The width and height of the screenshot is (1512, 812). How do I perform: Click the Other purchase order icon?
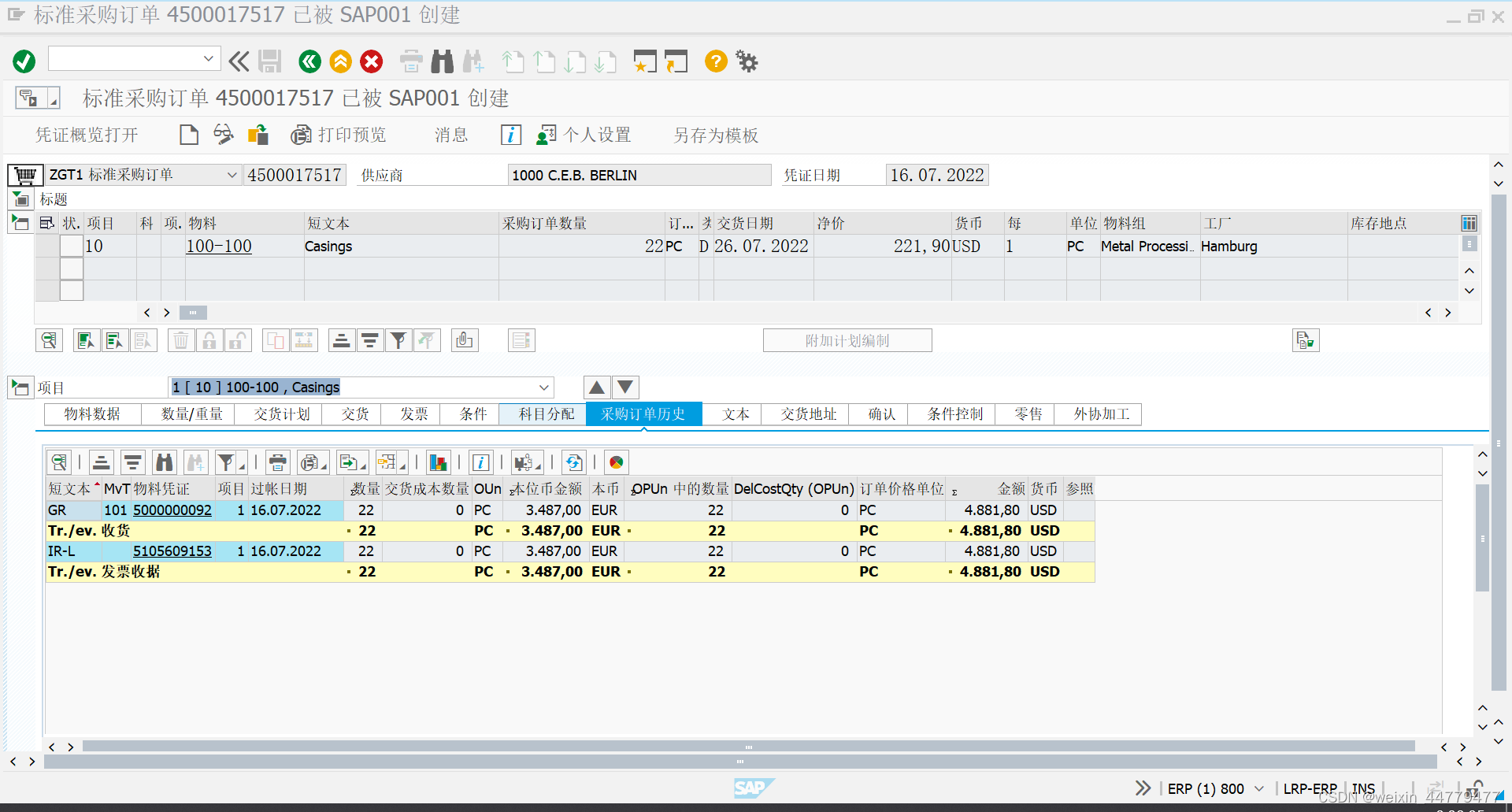(x=258, y=135)
